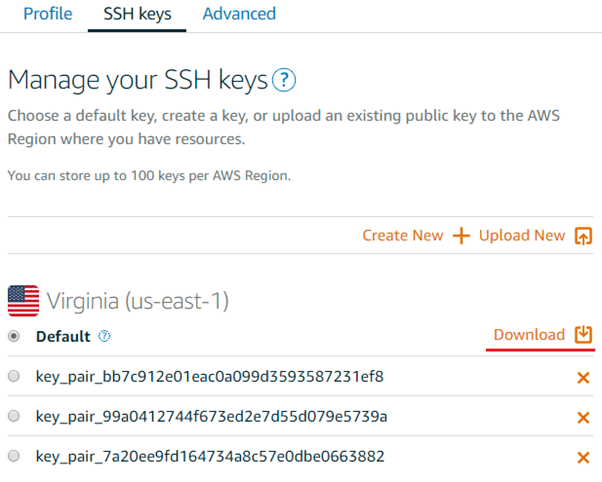Click the Download link for Default key
602x482 pixels.
point(529,335)
